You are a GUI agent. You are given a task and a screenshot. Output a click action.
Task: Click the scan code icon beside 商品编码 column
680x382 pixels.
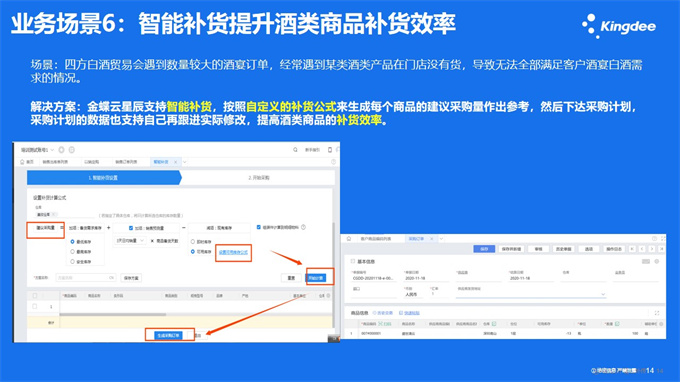click(381, 324)
